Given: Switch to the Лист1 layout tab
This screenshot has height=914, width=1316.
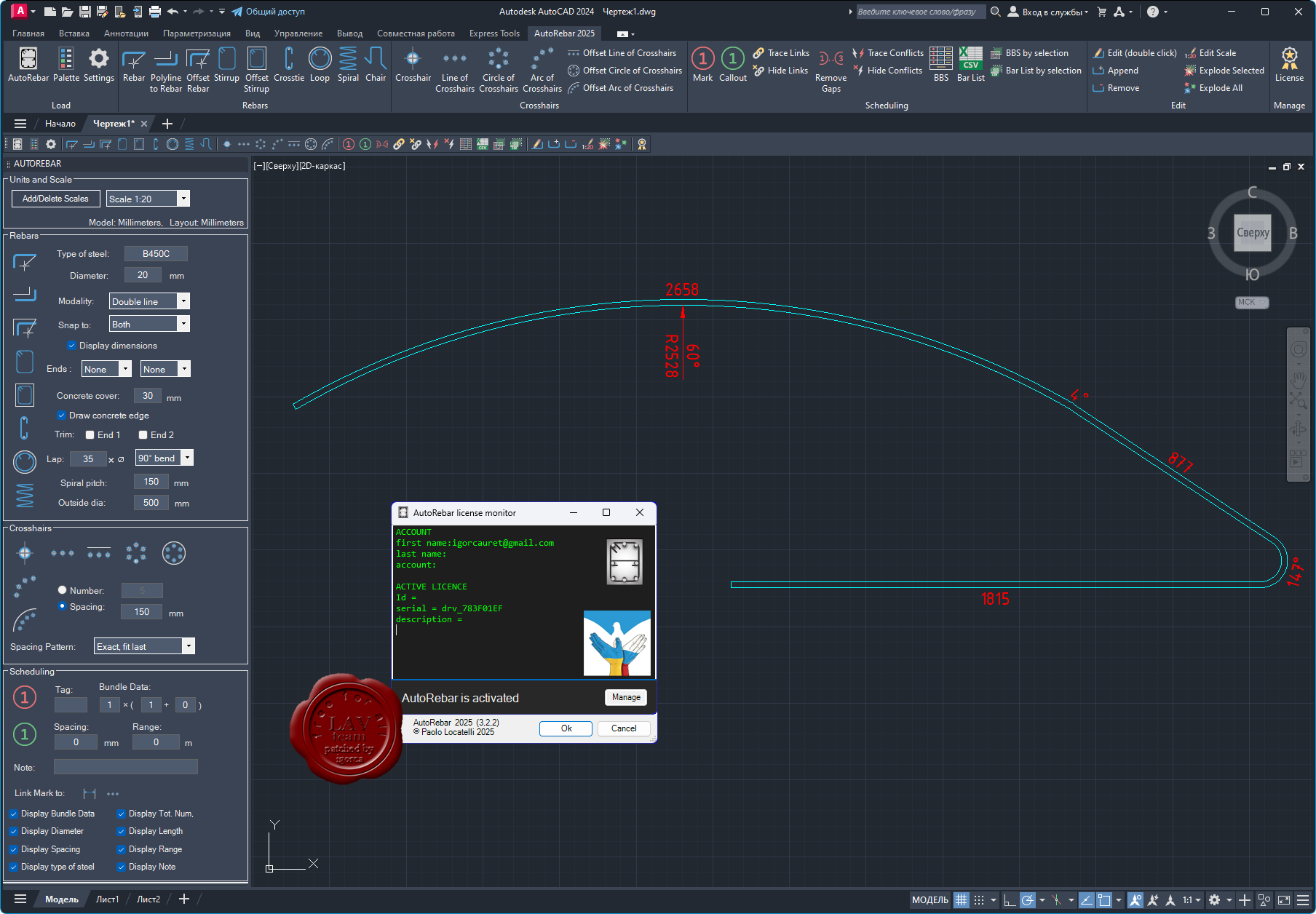Looking at the screenshot, I should click(108, 899).
